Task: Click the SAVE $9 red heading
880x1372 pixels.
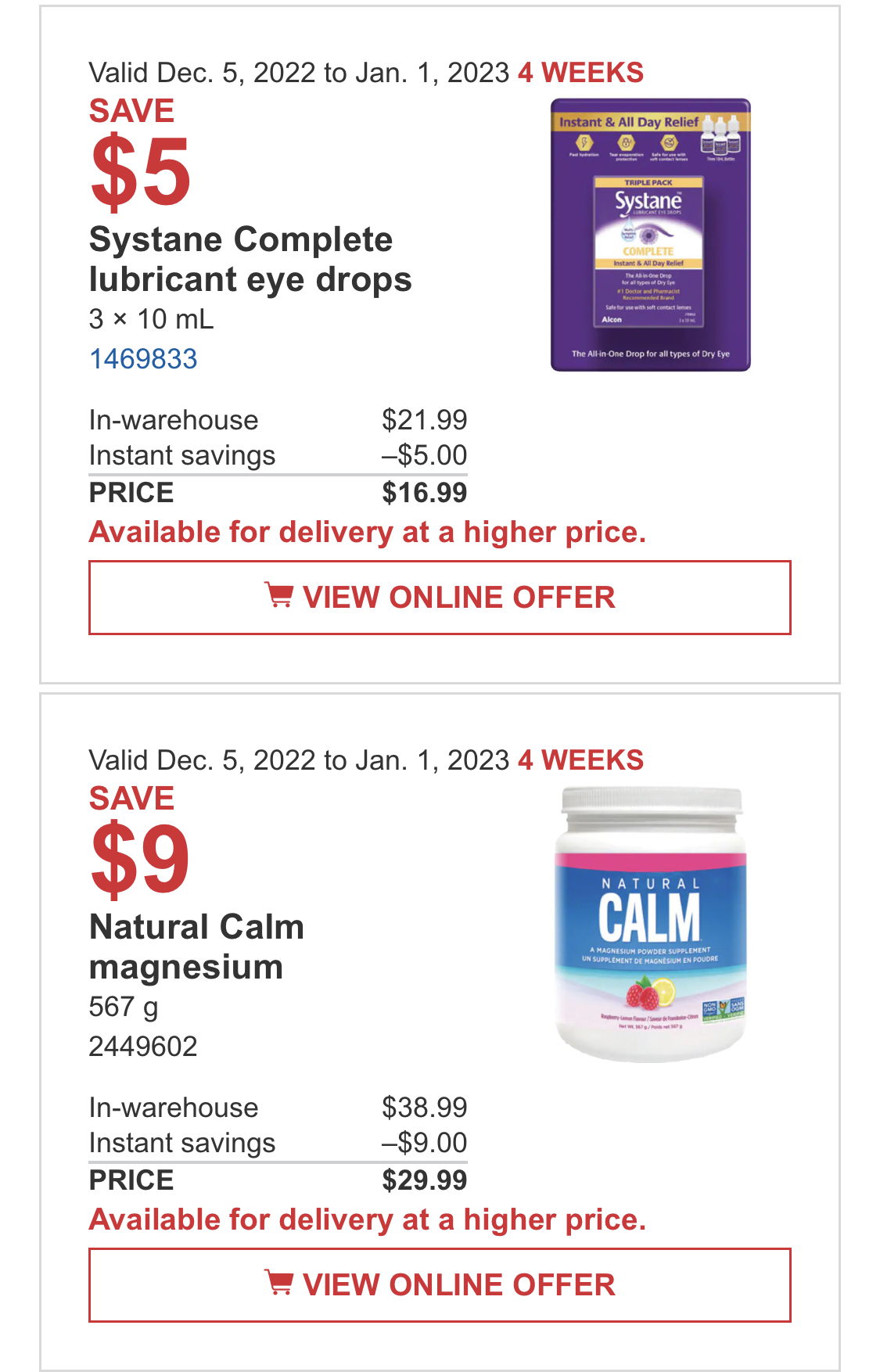Action: [x=140, y=840]
